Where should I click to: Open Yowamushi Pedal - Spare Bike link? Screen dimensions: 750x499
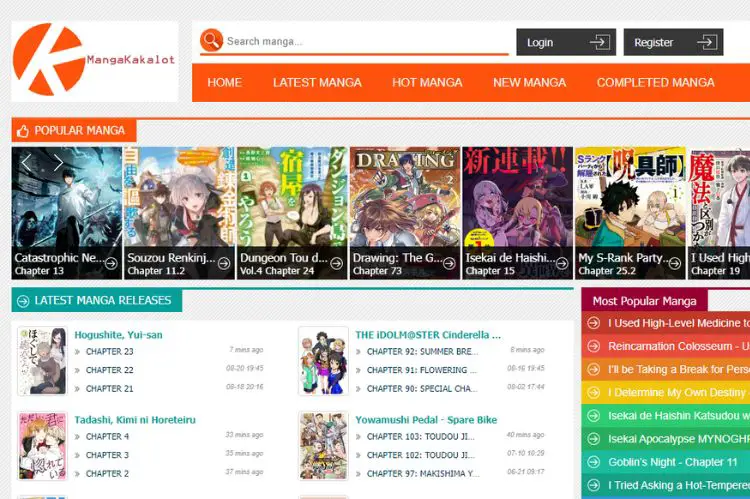(426, 420)
